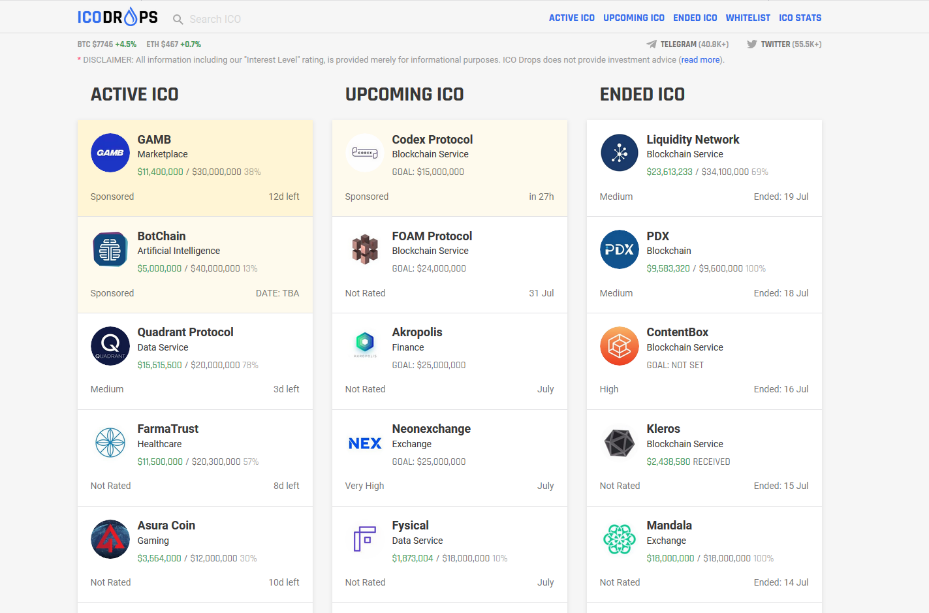Click the '12d left' label on GAMB

pos(284,196)
